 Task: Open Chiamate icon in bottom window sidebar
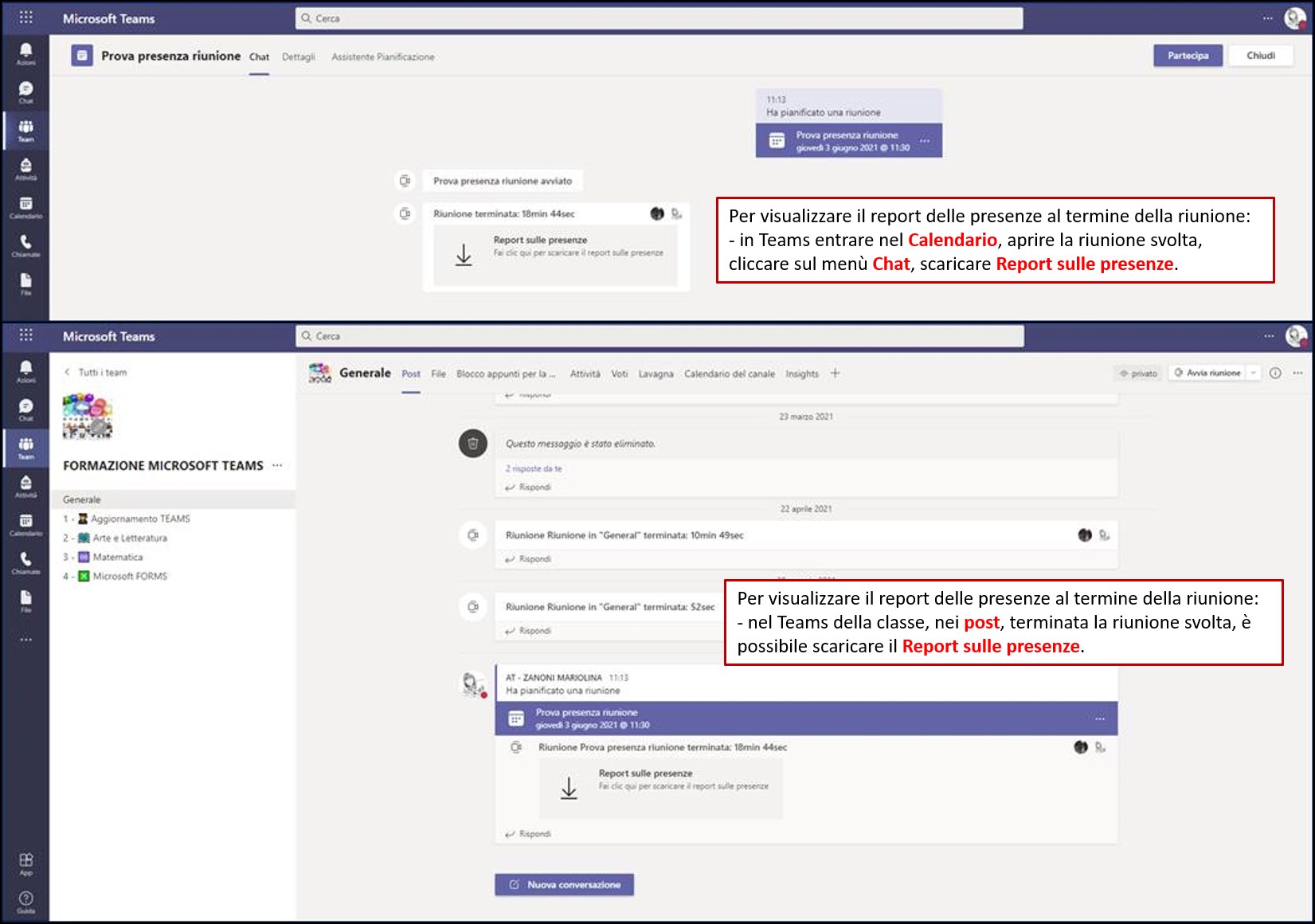tap(25, 562)
